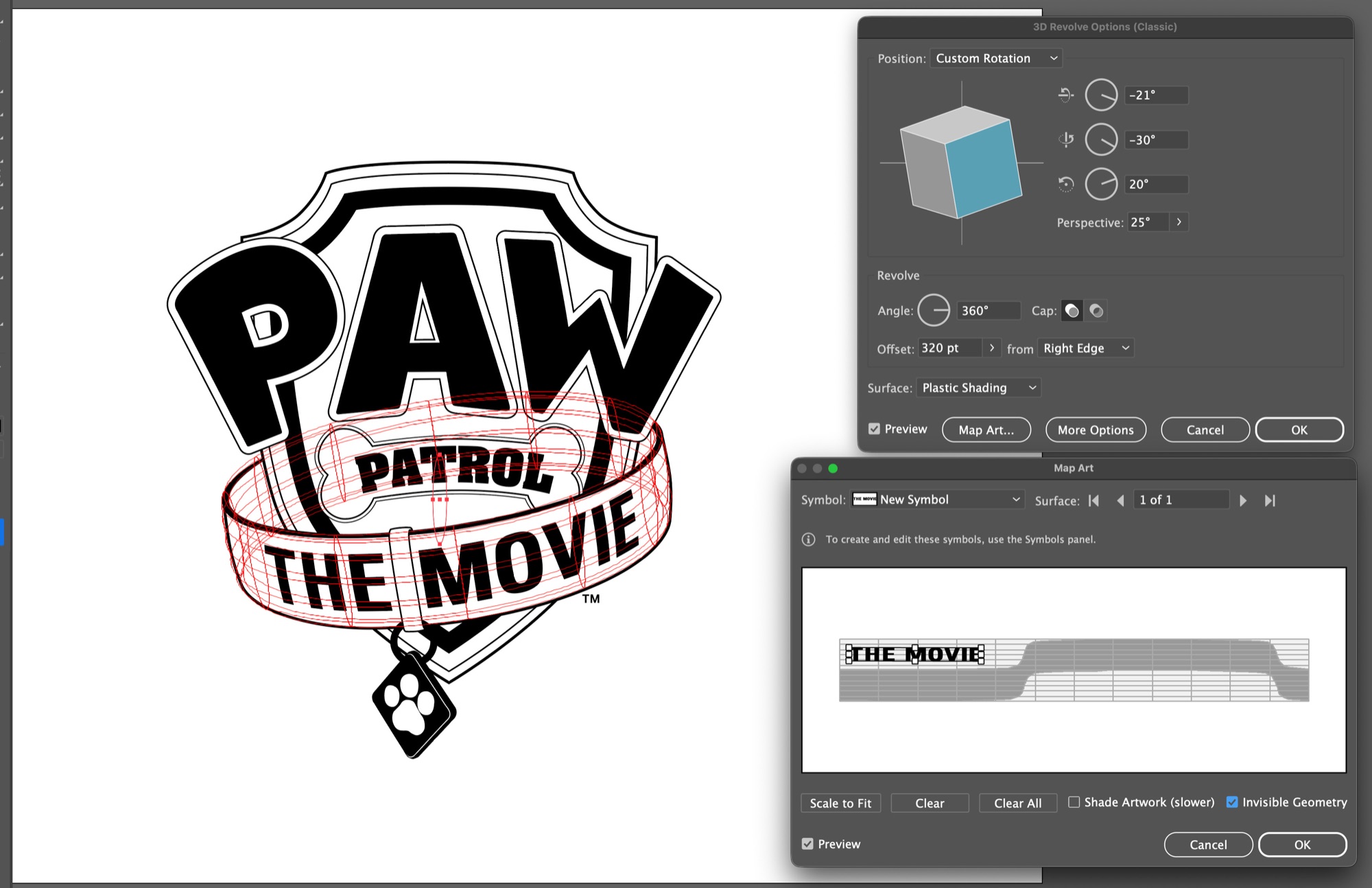Edit the Z rotation field showing 20°
This screenshot has height=888, width=1372.
point(1157,184)
